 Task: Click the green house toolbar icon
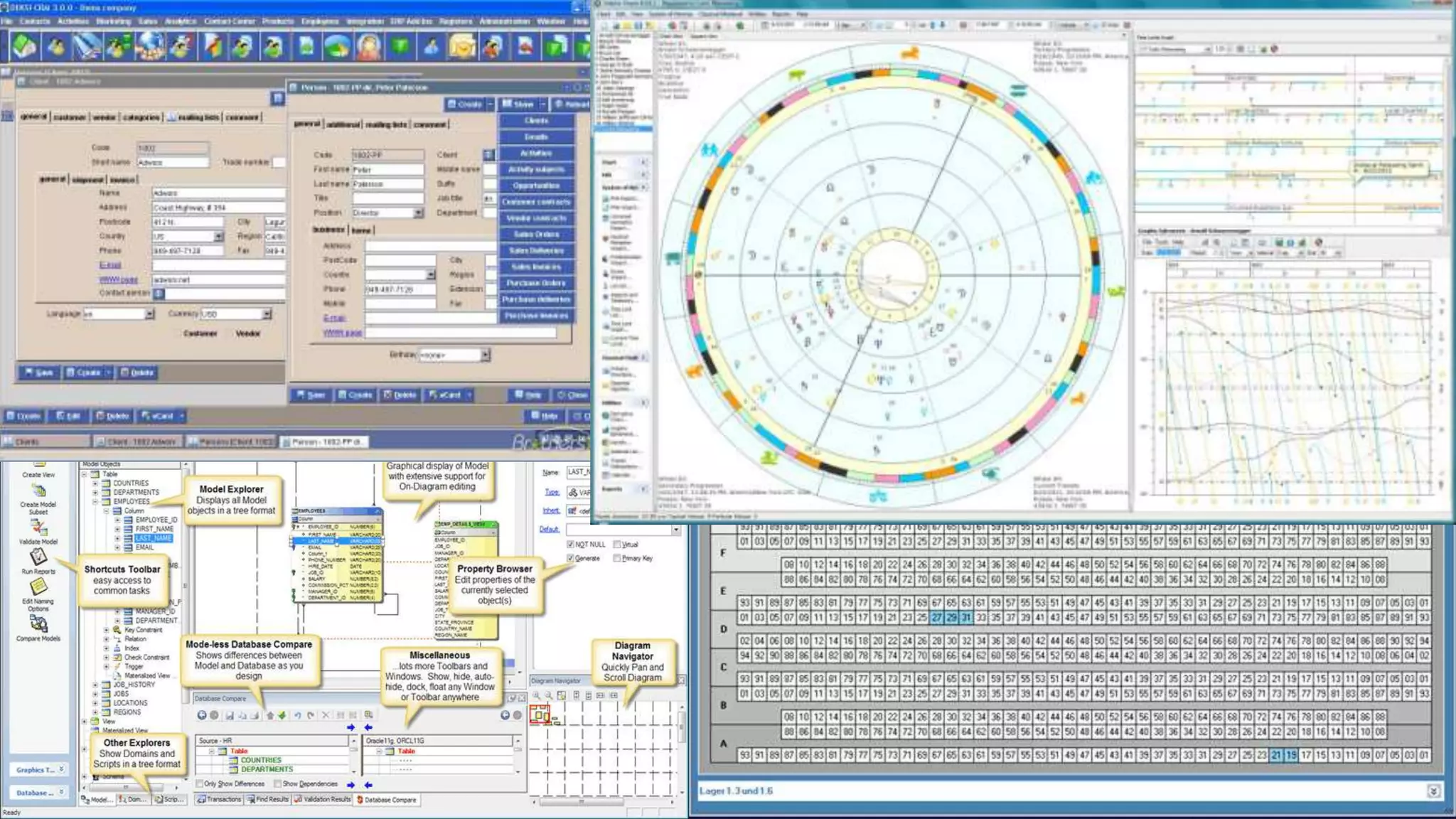coord(26,47)
